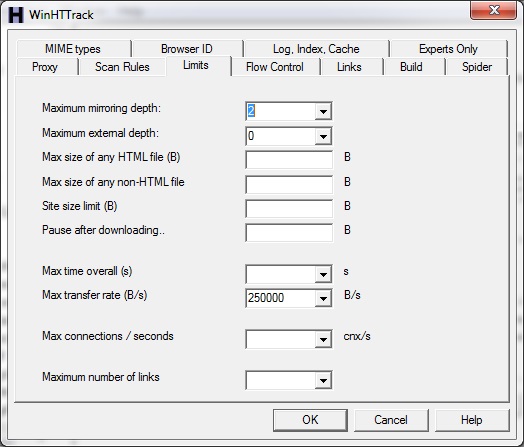Viewport: 524px width, 447px height.
Task: Confirm settings with OK button
Action: coord(310,420)
